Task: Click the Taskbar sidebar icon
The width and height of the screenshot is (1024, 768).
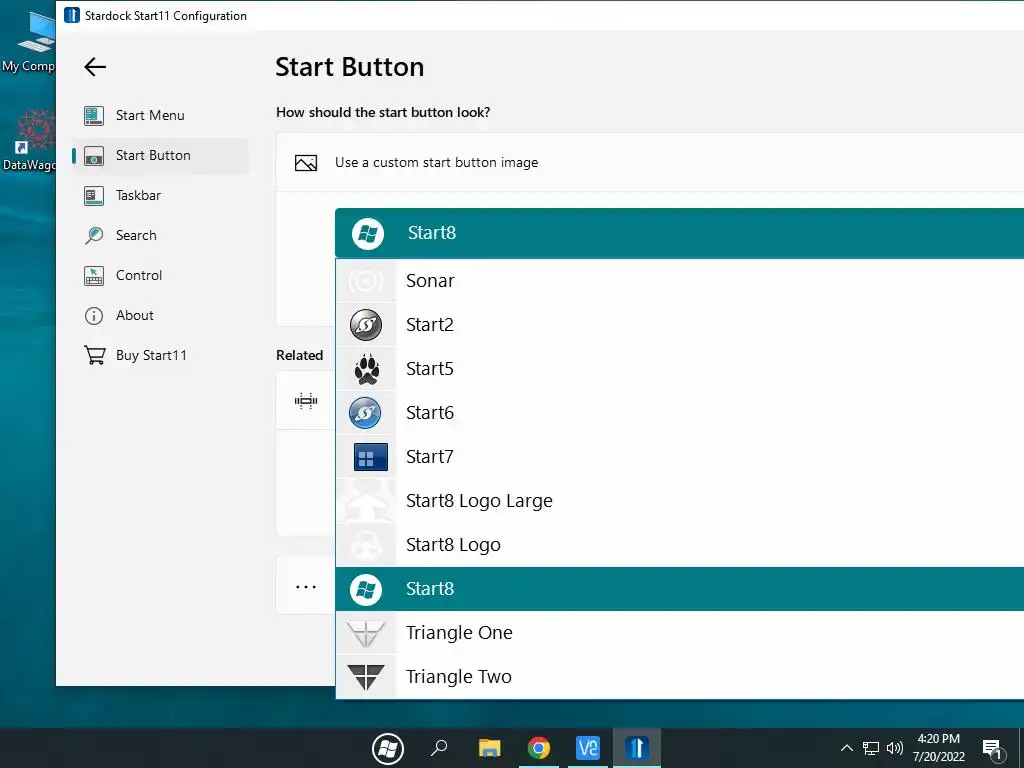Action: 94,195
